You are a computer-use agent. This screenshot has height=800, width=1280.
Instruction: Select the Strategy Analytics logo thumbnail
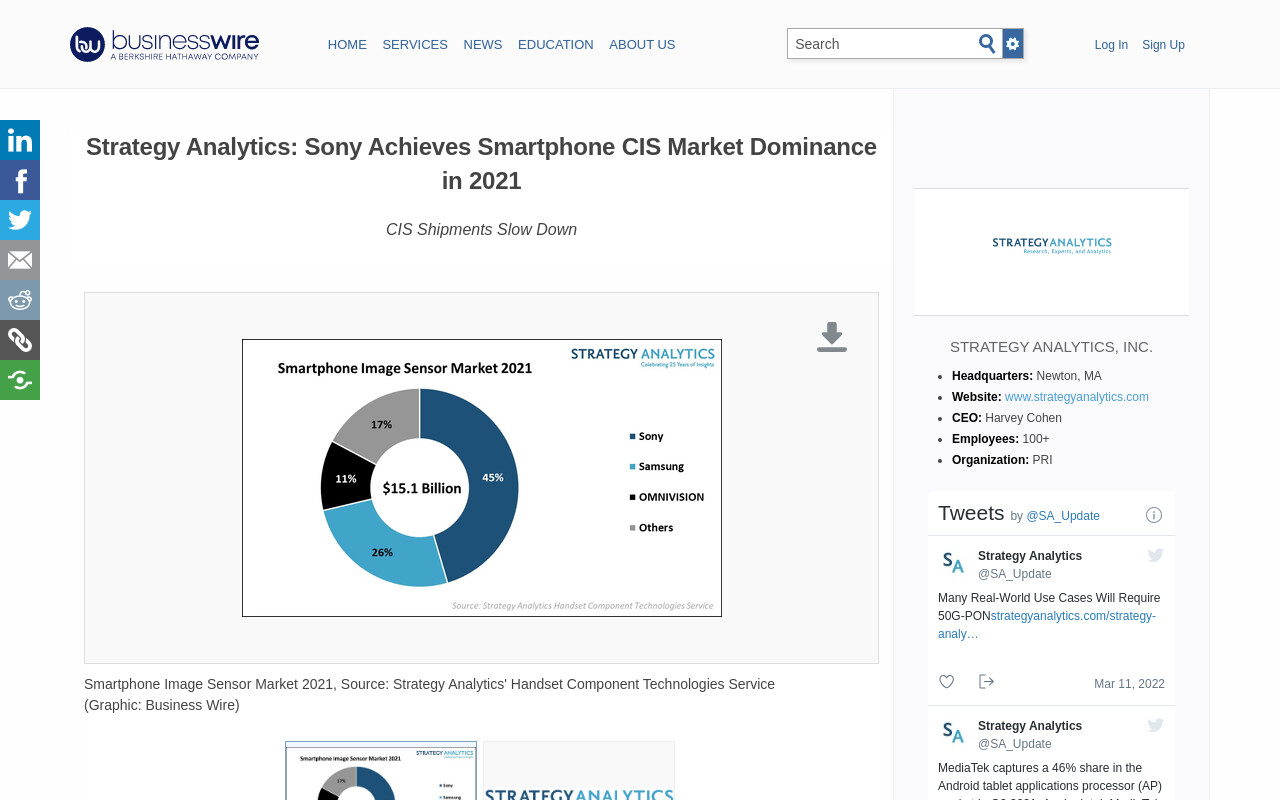(579, 771)
